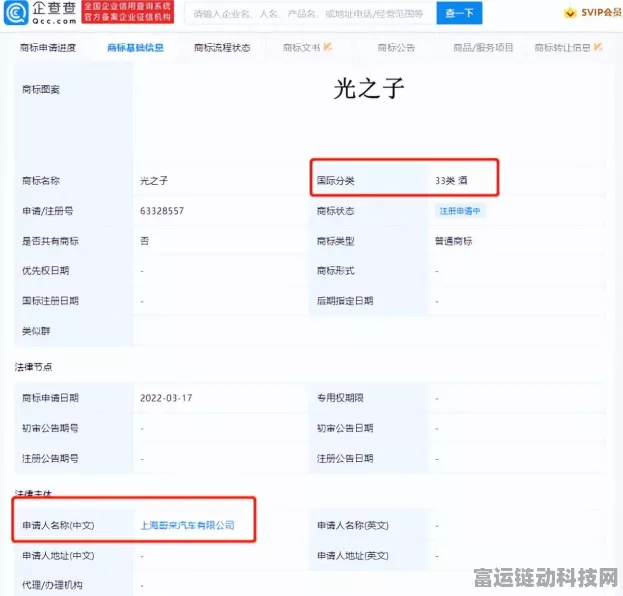
Task: Click the red 全国企业信用查询系统 banner
Action: click(128, 12)
